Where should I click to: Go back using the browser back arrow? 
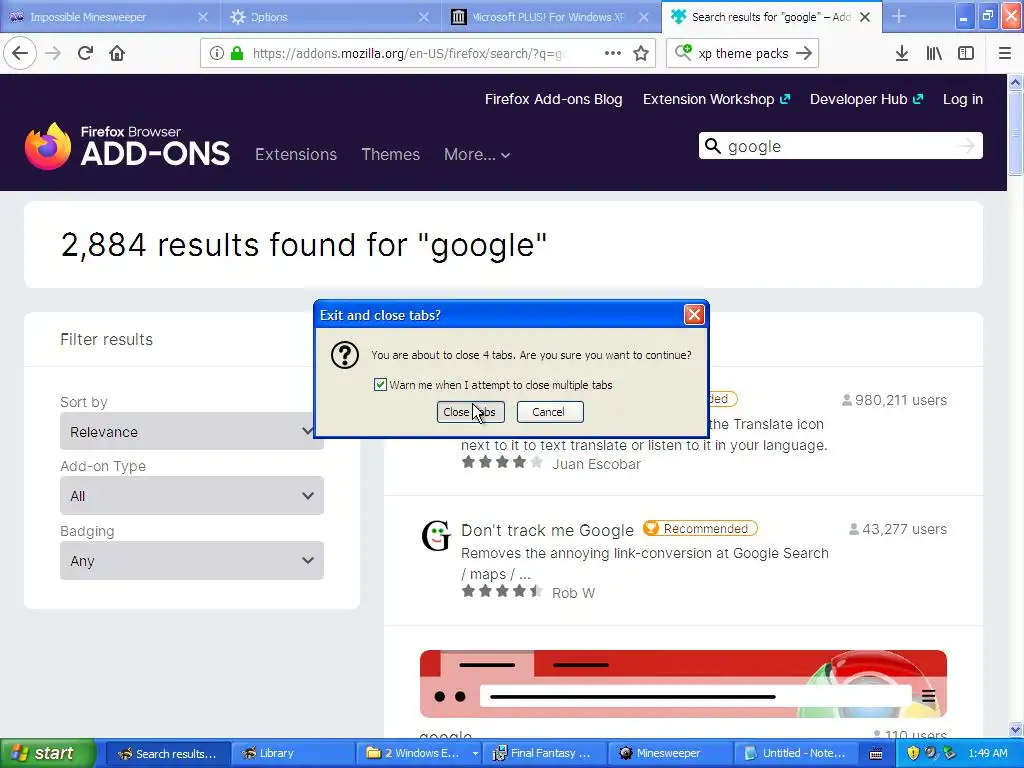click(20, 53)
